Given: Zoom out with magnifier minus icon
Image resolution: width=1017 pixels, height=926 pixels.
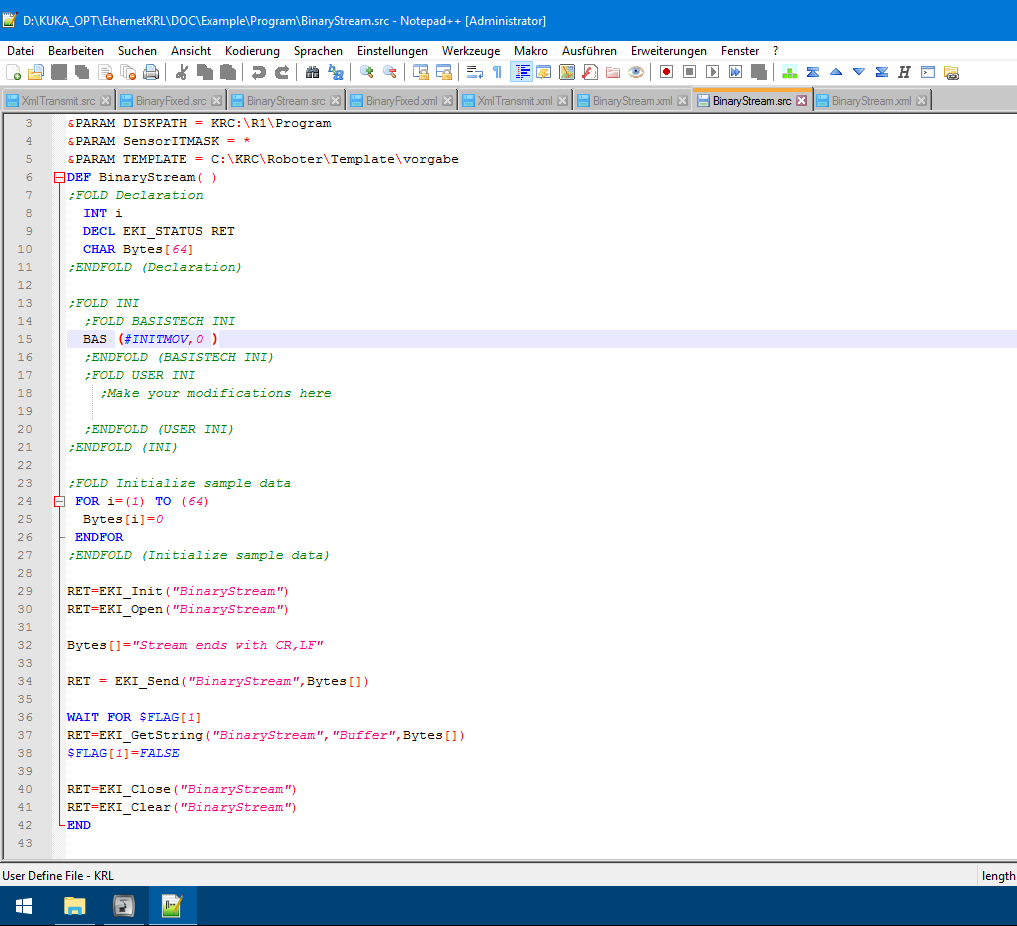Looking at the screenshot, I should coord(389,72).
